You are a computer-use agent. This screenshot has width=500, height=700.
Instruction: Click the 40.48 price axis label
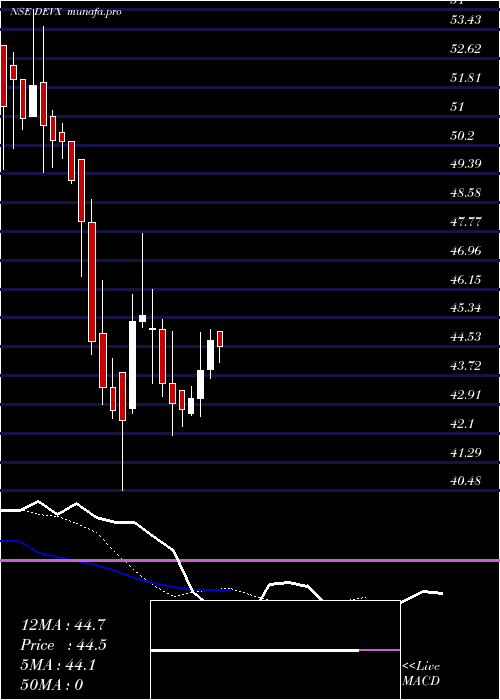coord(466,481)
